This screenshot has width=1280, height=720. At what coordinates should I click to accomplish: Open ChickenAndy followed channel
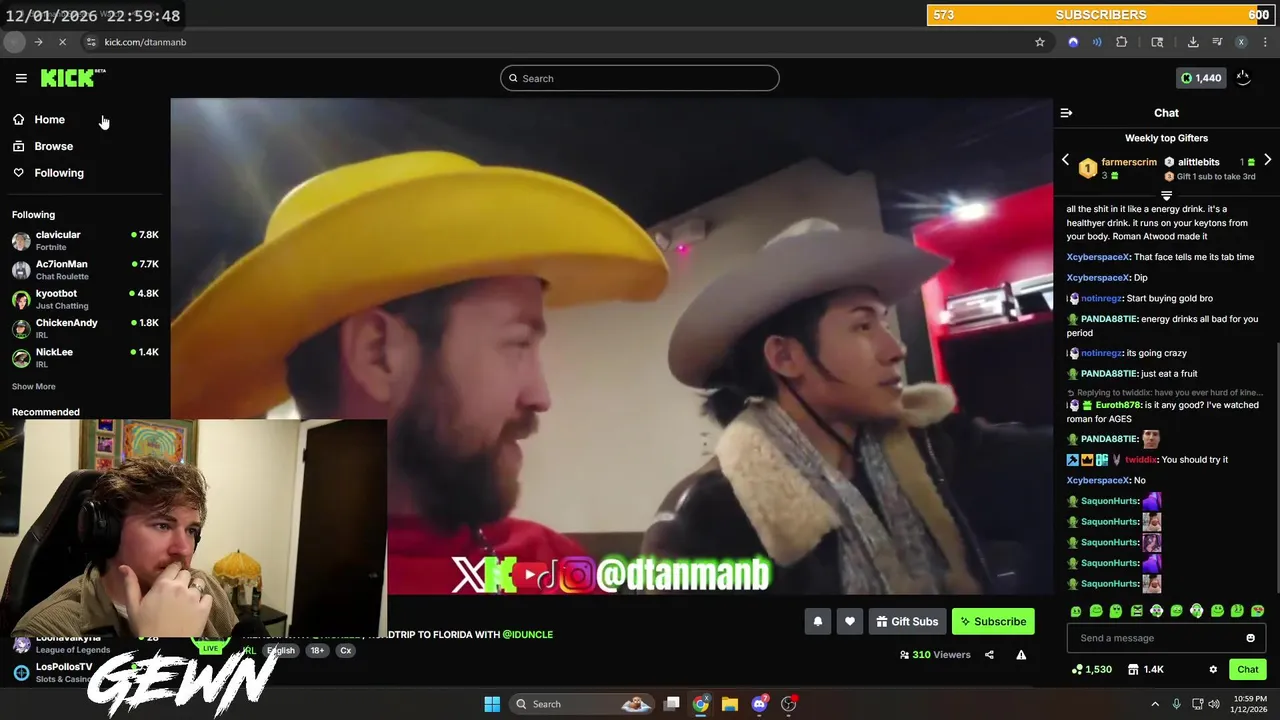85,328
